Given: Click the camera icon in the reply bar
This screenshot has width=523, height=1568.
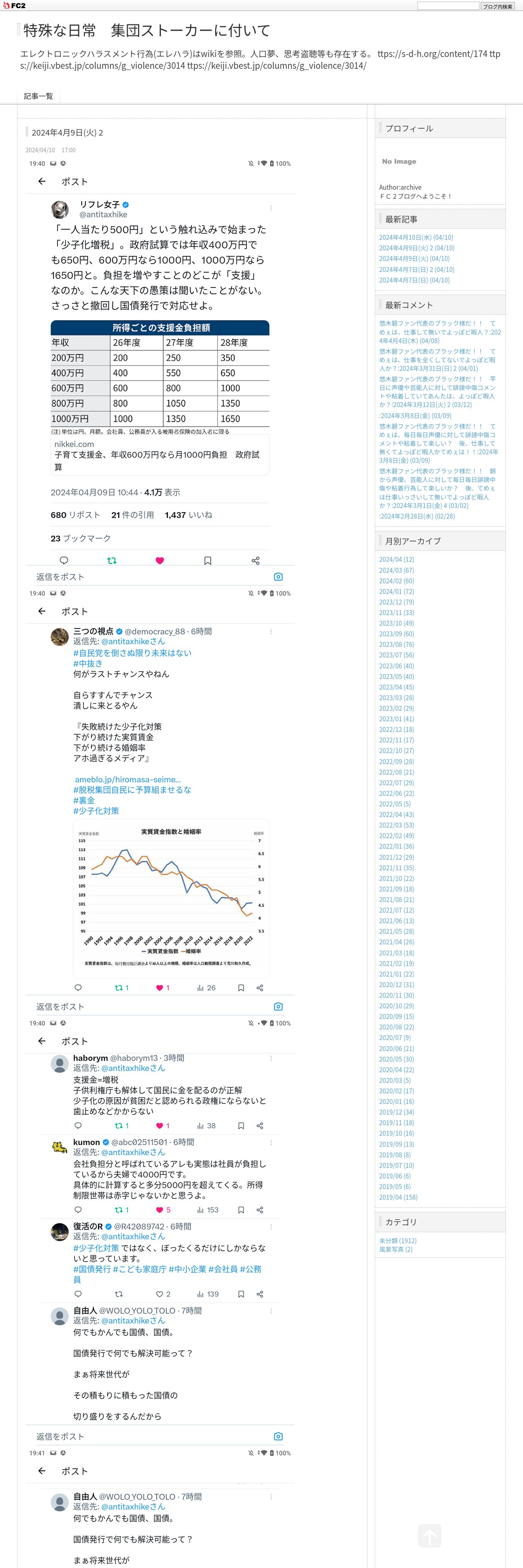Looking at the screenshot, I should [x=278, y=576].
